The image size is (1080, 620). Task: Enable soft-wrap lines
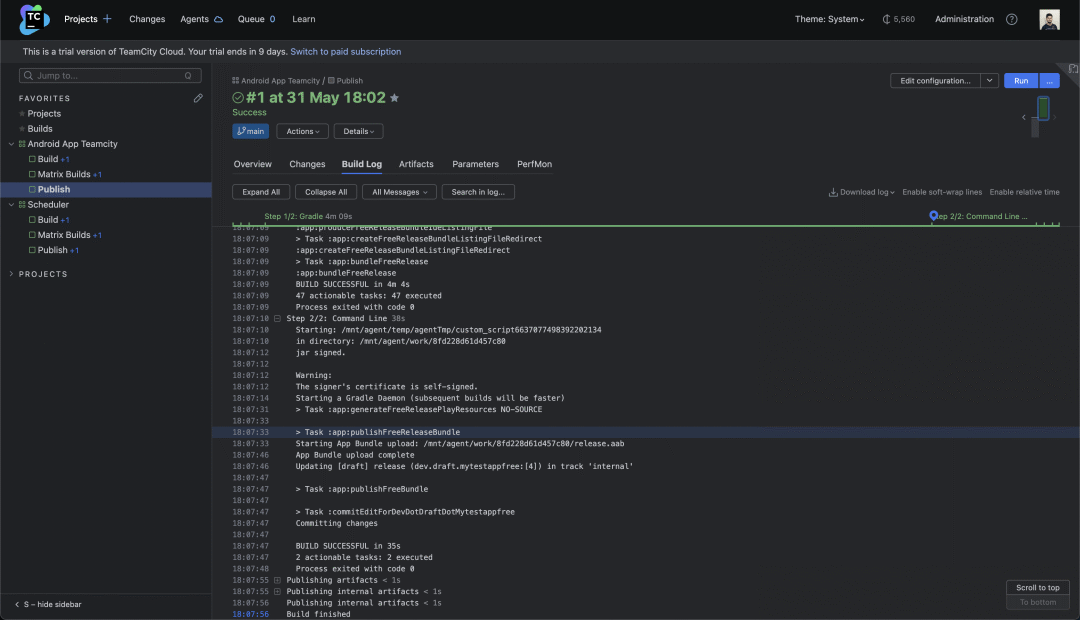tap(942, 192)
